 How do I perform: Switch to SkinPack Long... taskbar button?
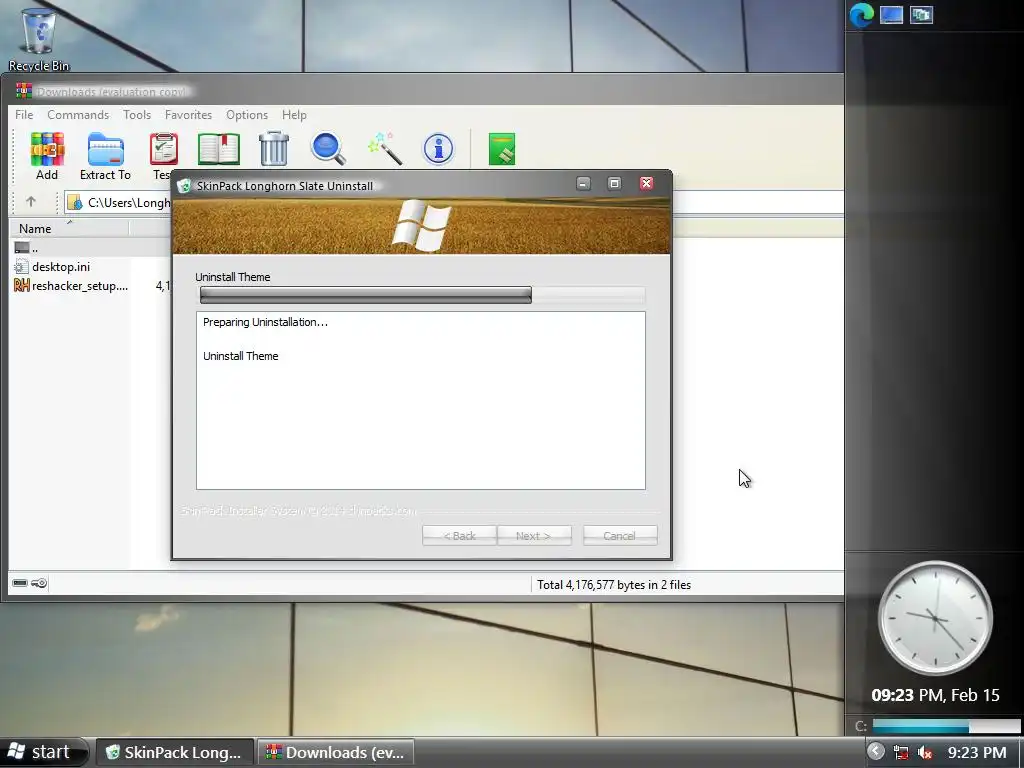click(175, 752)
